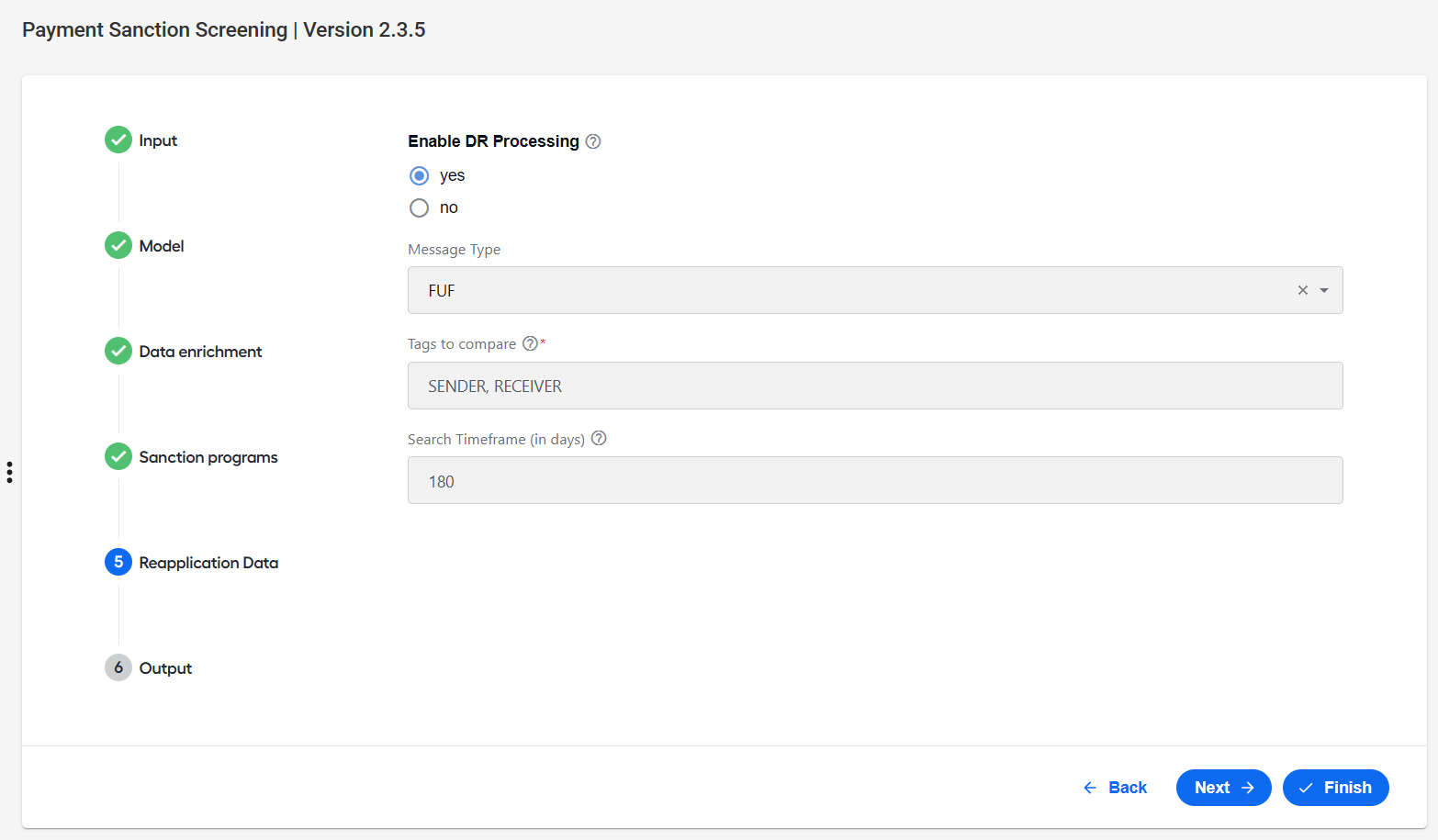Go to the Reapplication Data step

[x=208, y=563]
